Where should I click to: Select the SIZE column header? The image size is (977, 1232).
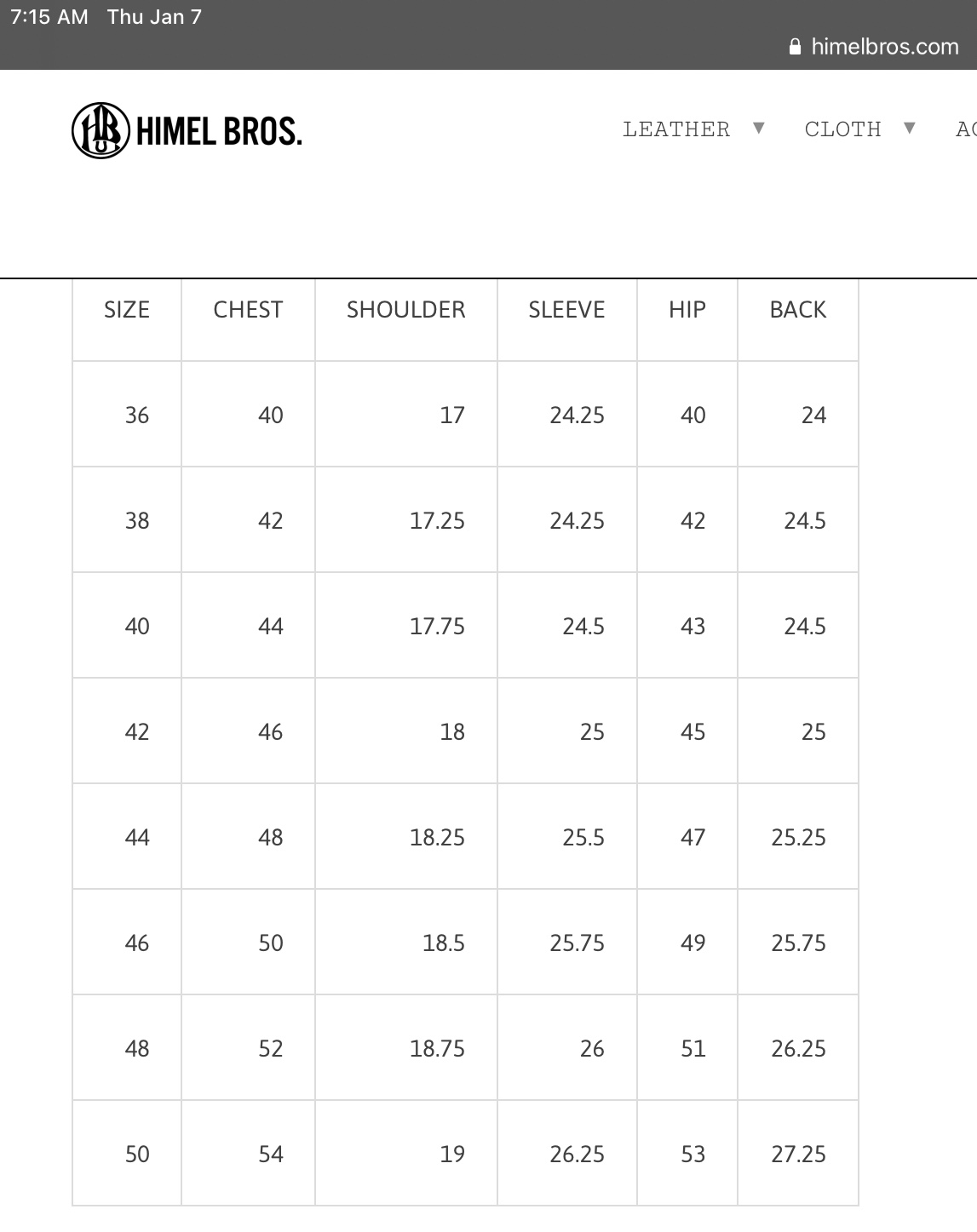coord(127,309)
